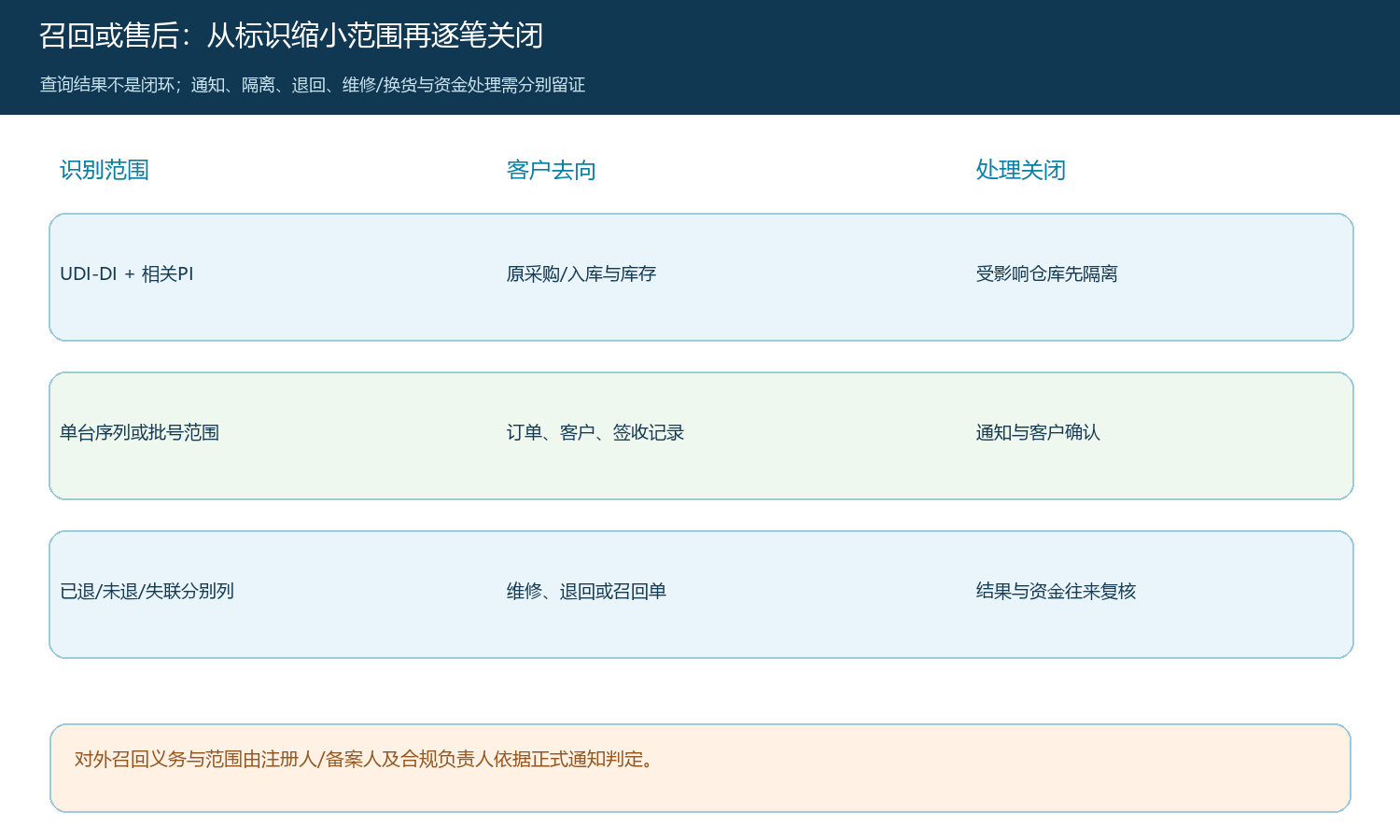Select the cell 受影响仓库先隔离

[1047, 273]
